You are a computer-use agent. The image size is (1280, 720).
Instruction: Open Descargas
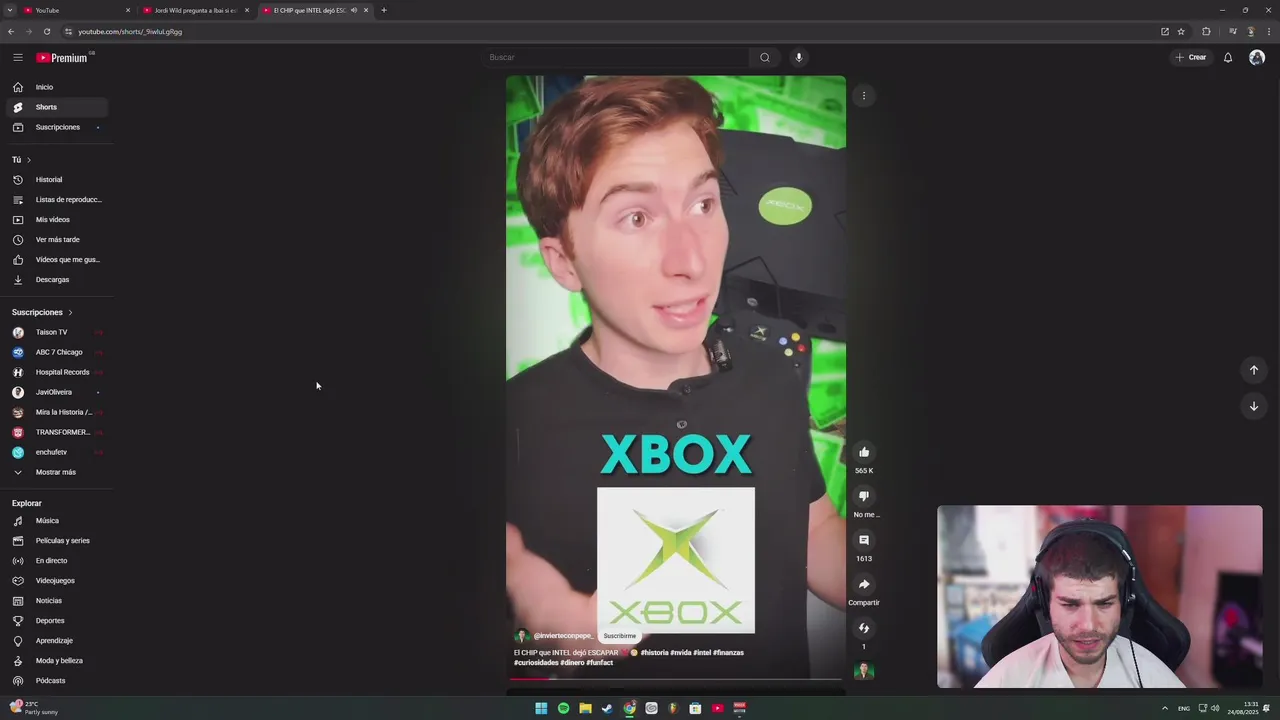(57, 280)
